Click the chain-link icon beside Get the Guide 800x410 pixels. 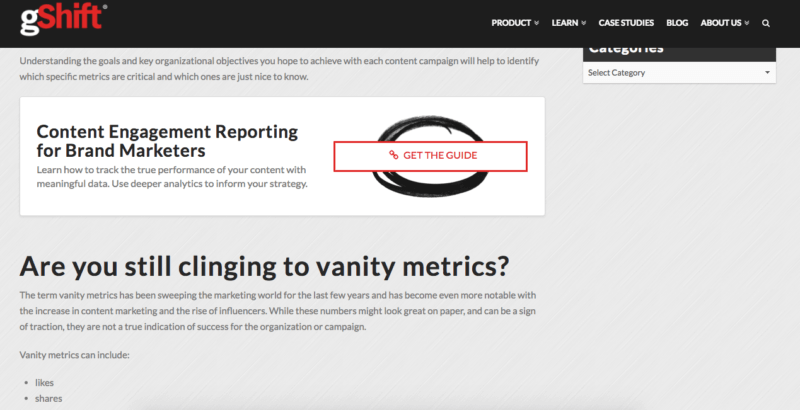(x=393, y=156)
